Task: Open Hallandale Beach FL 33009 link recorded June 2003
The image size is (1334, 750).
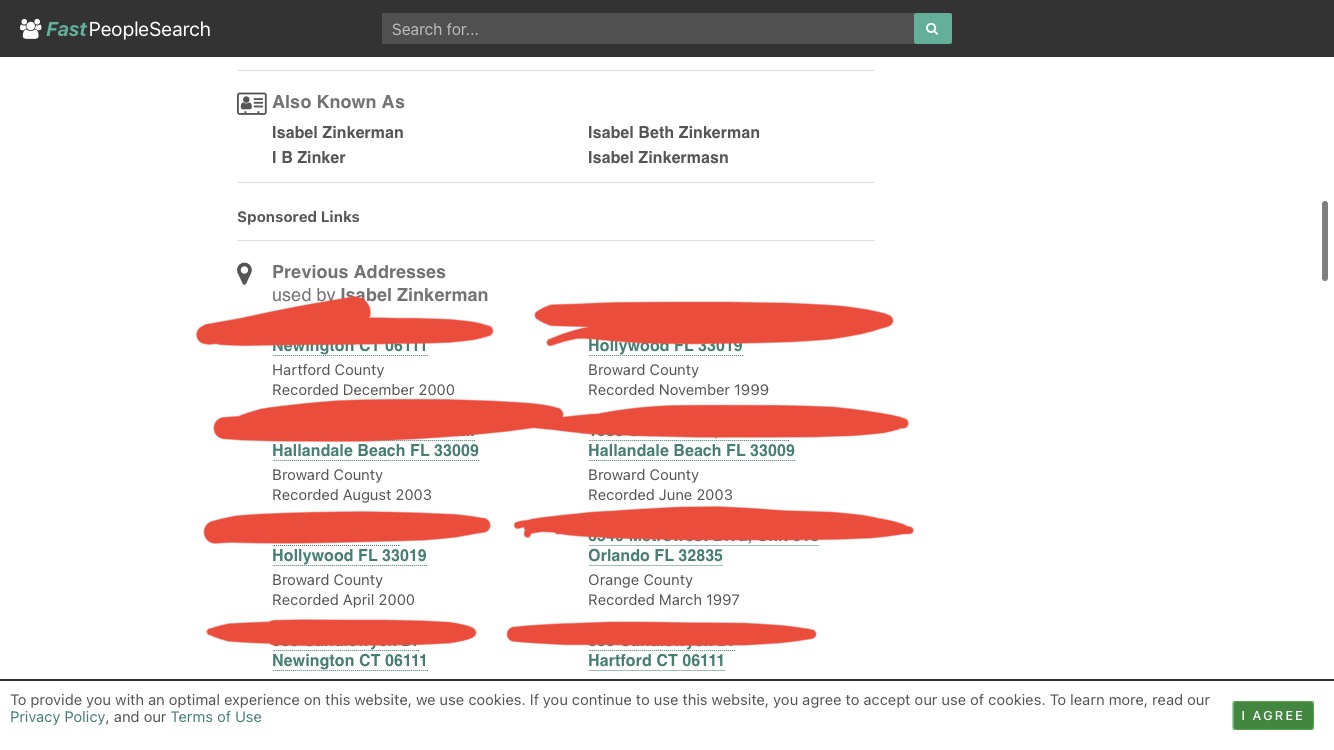Action: coord(691,451)
